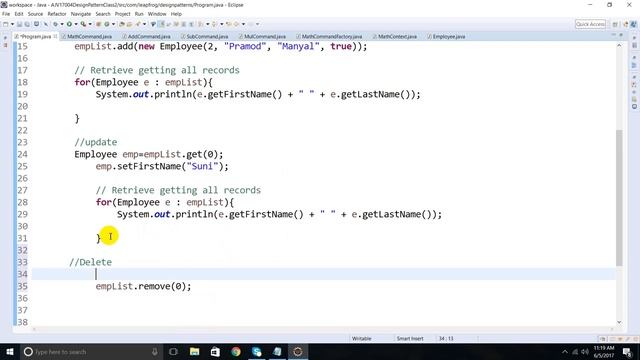
Task: Click the editor scroll down arrow
Action: pos(619,322)
